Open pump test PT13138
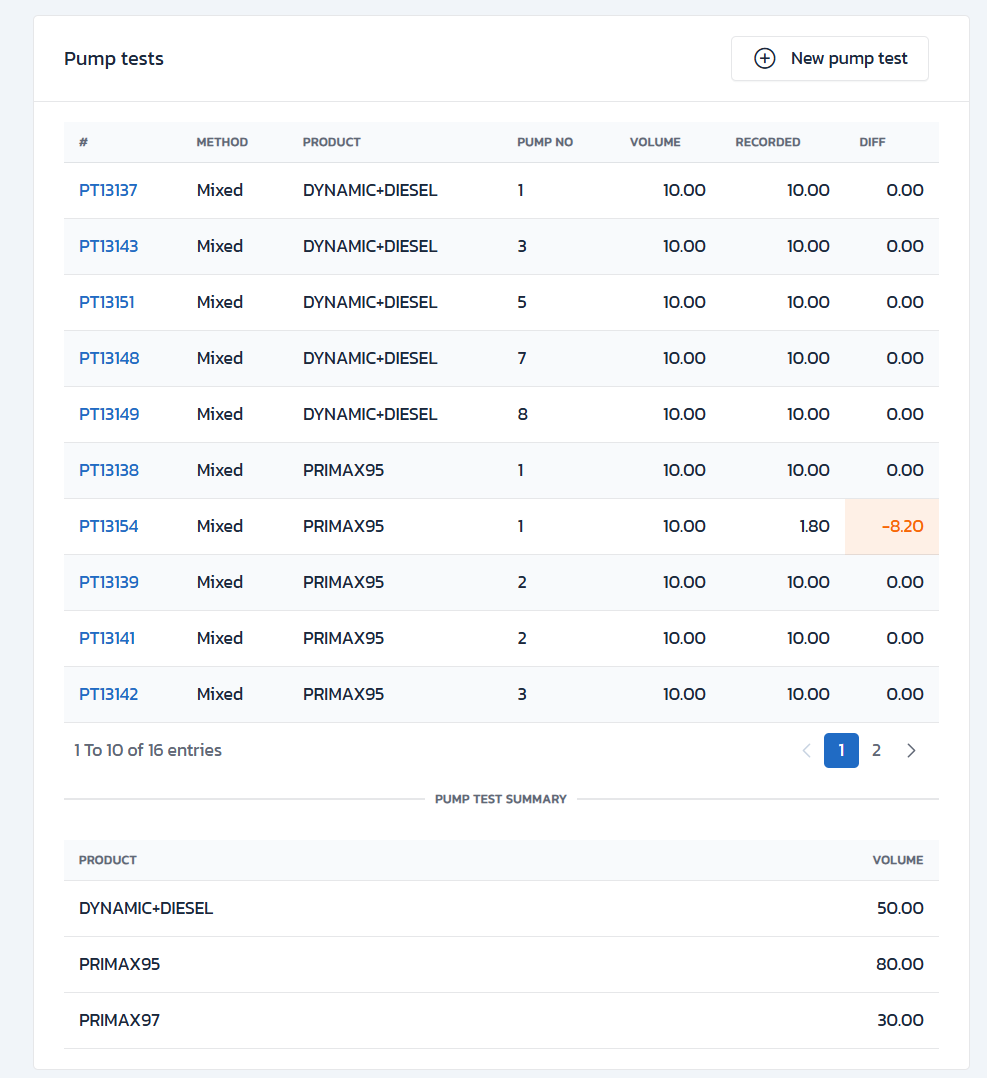This screenshot has height=1078, width=987. (109, 470)
